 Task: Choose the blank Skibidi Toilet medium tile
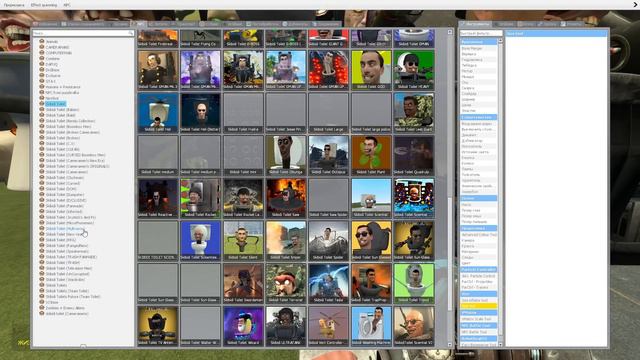click(158, 156)
